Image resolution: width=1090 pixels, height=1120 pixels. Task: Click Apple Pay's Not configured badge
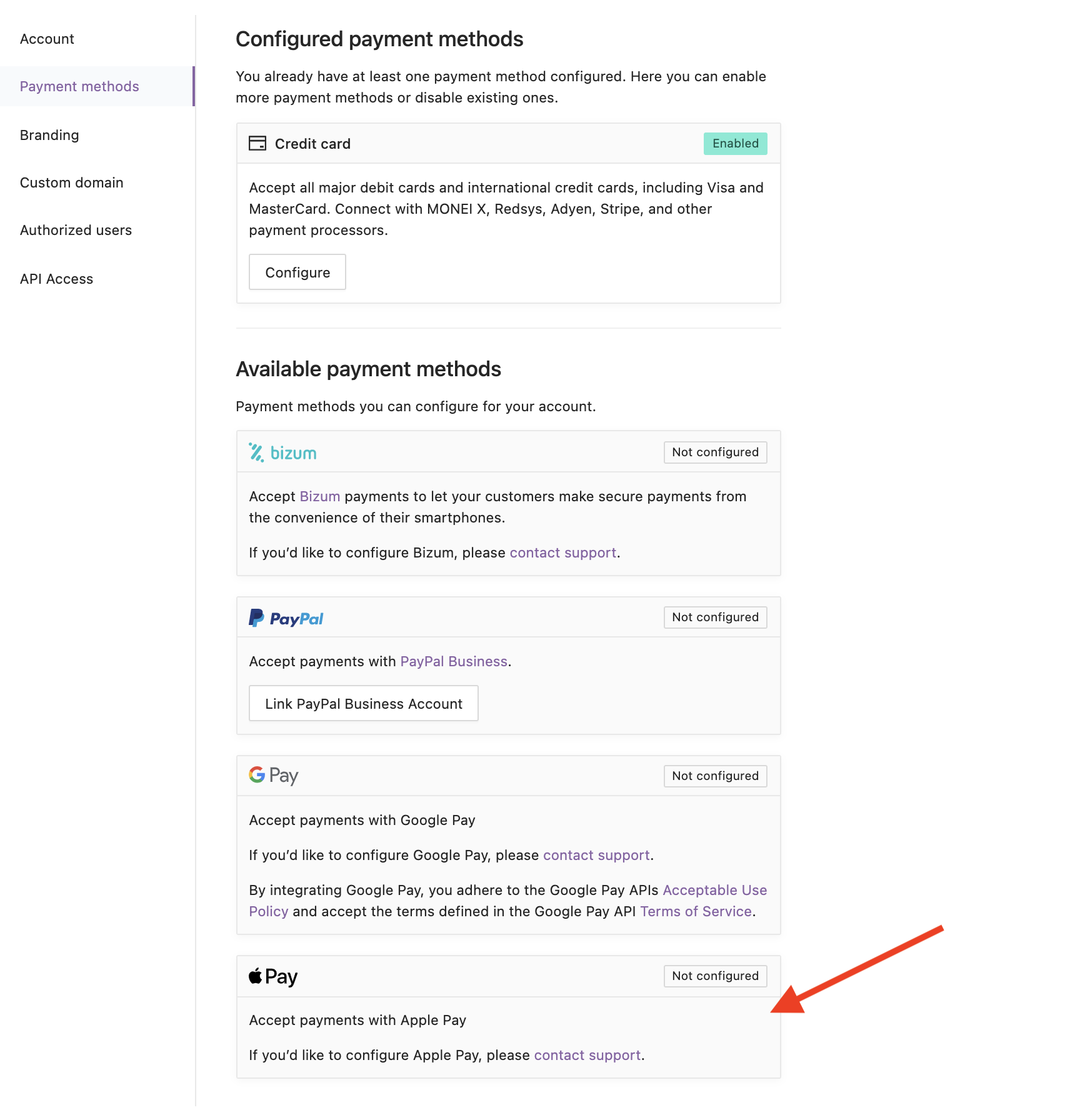point(715,976)
